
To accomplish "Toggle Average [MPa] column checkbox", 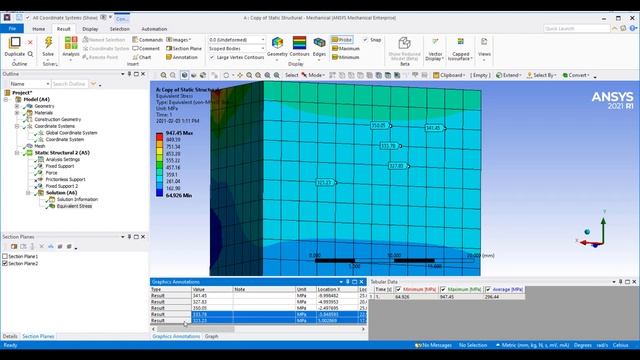I will (x=488, y=289).
